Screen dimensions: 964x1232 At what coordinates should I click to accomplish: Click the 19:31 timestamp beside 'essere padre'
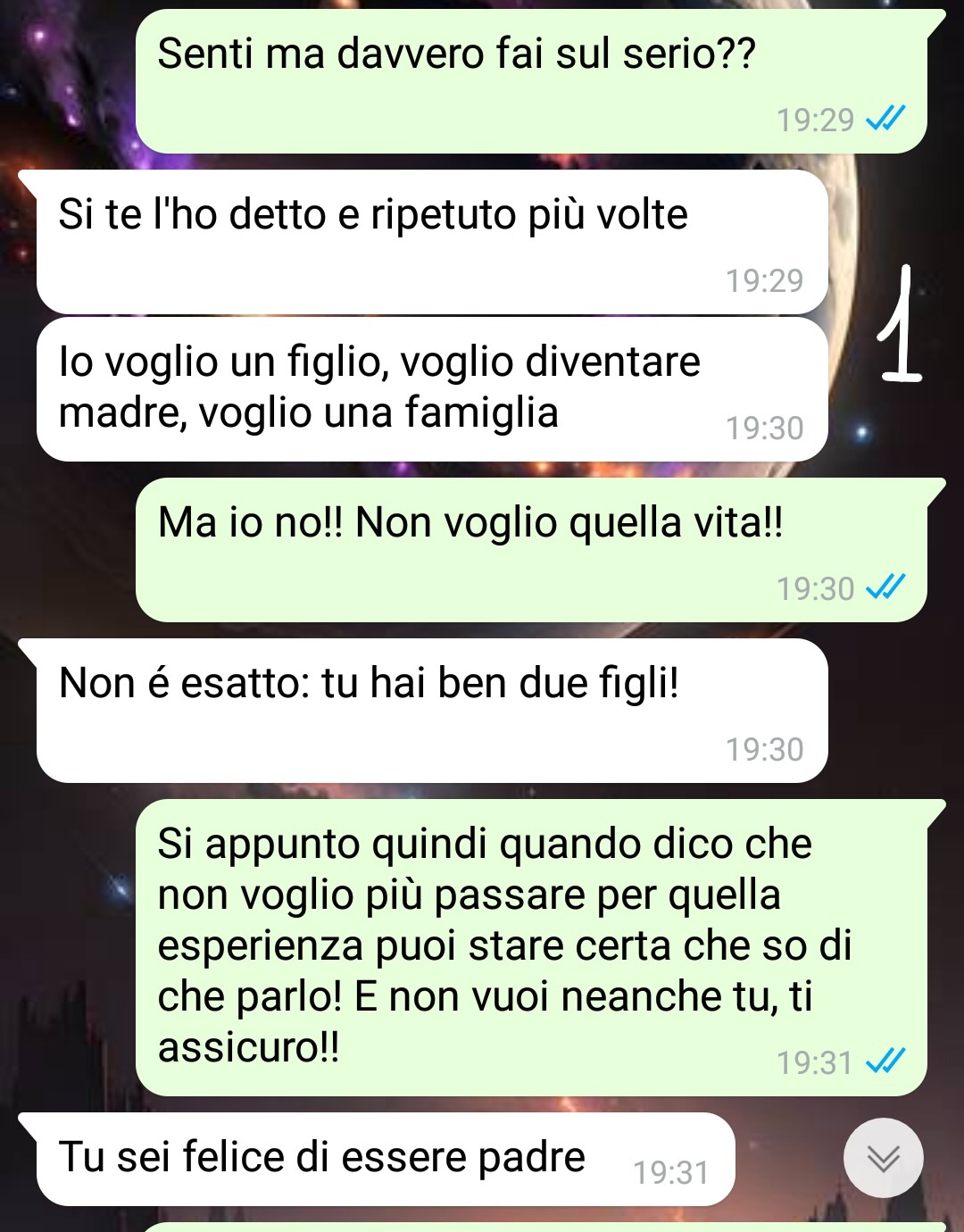[671, 1171]
